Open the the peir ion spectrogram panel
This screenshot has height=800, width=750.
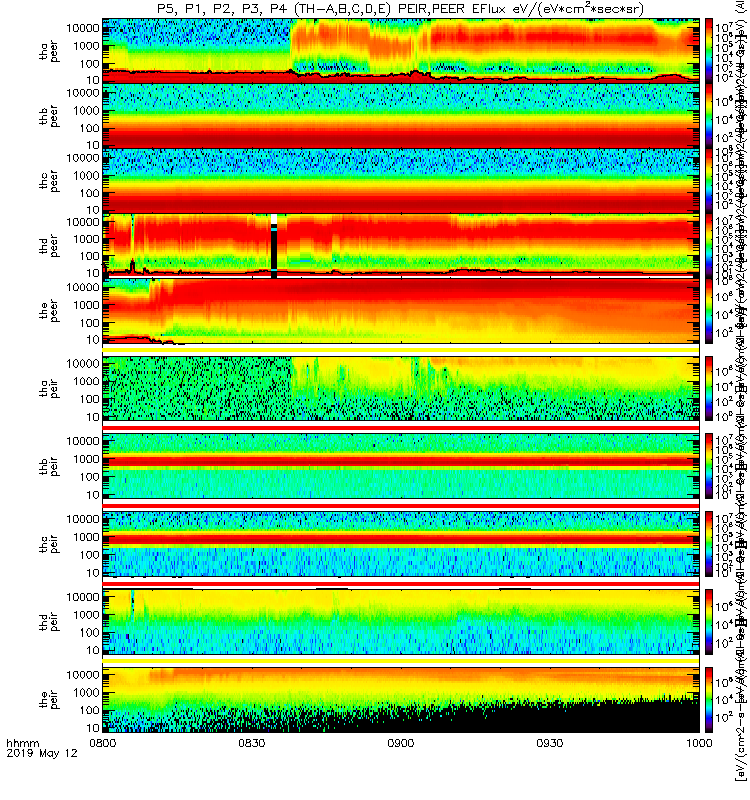[401, 699]
